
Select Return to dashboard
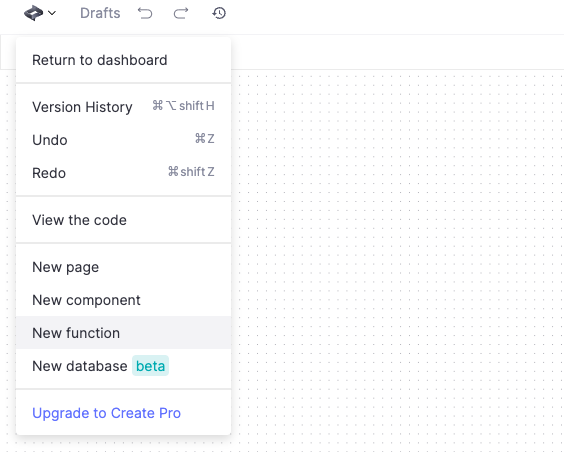pyautogui.click(x=123, y=60)
